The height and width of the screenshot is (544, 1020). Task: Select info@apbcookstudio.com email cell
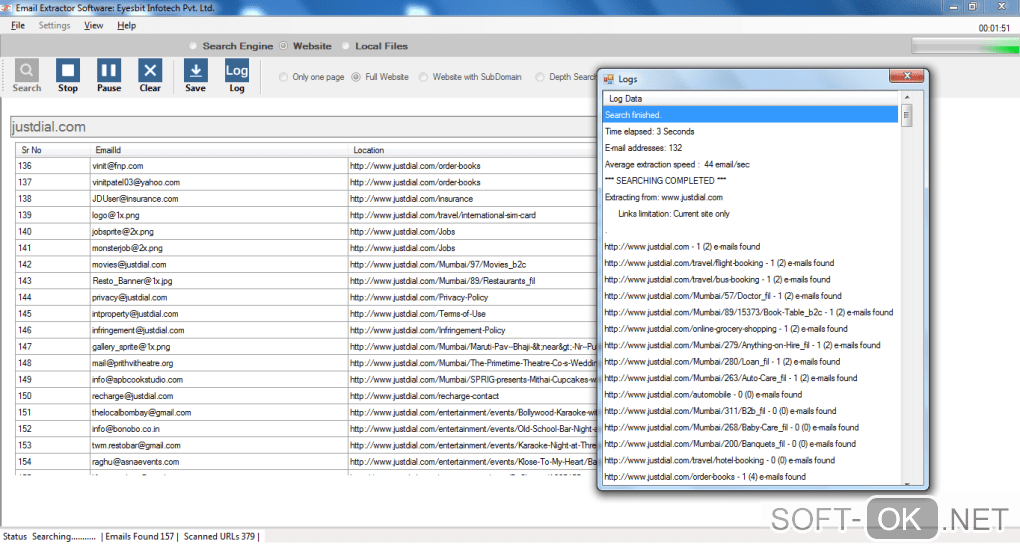coord(220,379)
